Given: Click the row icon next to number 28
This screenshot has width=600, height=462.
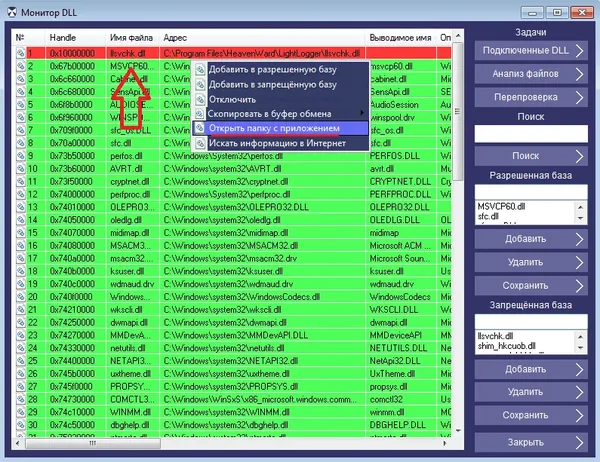Looking at the screenshot, I should point(20,400).
